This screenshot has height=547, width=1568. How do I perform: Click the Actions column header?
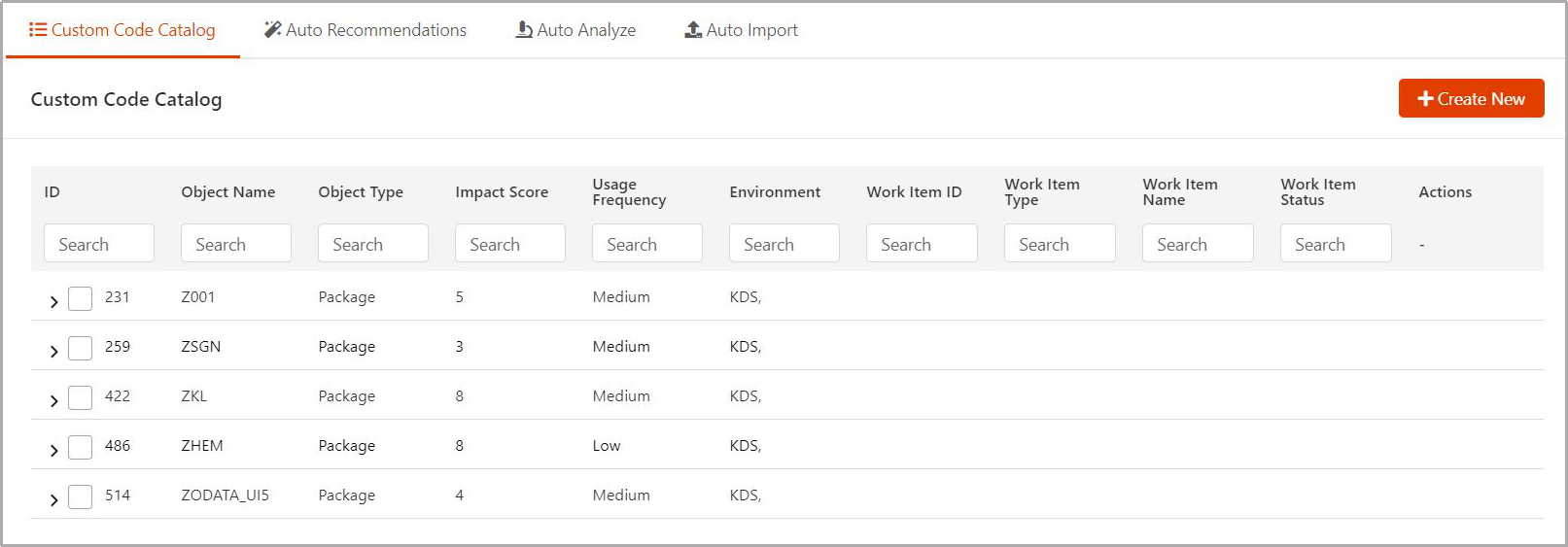1445,192
